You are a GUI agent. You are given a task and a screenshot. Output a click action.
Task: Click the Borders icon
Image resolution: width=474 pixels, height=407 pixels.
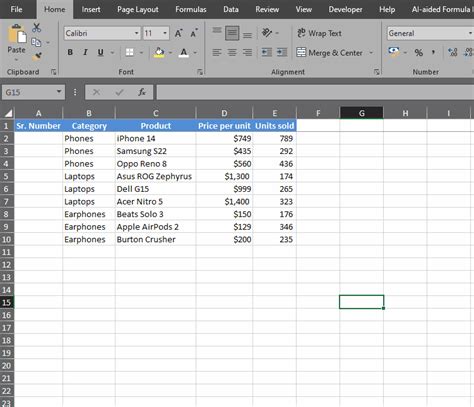click(x=129, y=52)
